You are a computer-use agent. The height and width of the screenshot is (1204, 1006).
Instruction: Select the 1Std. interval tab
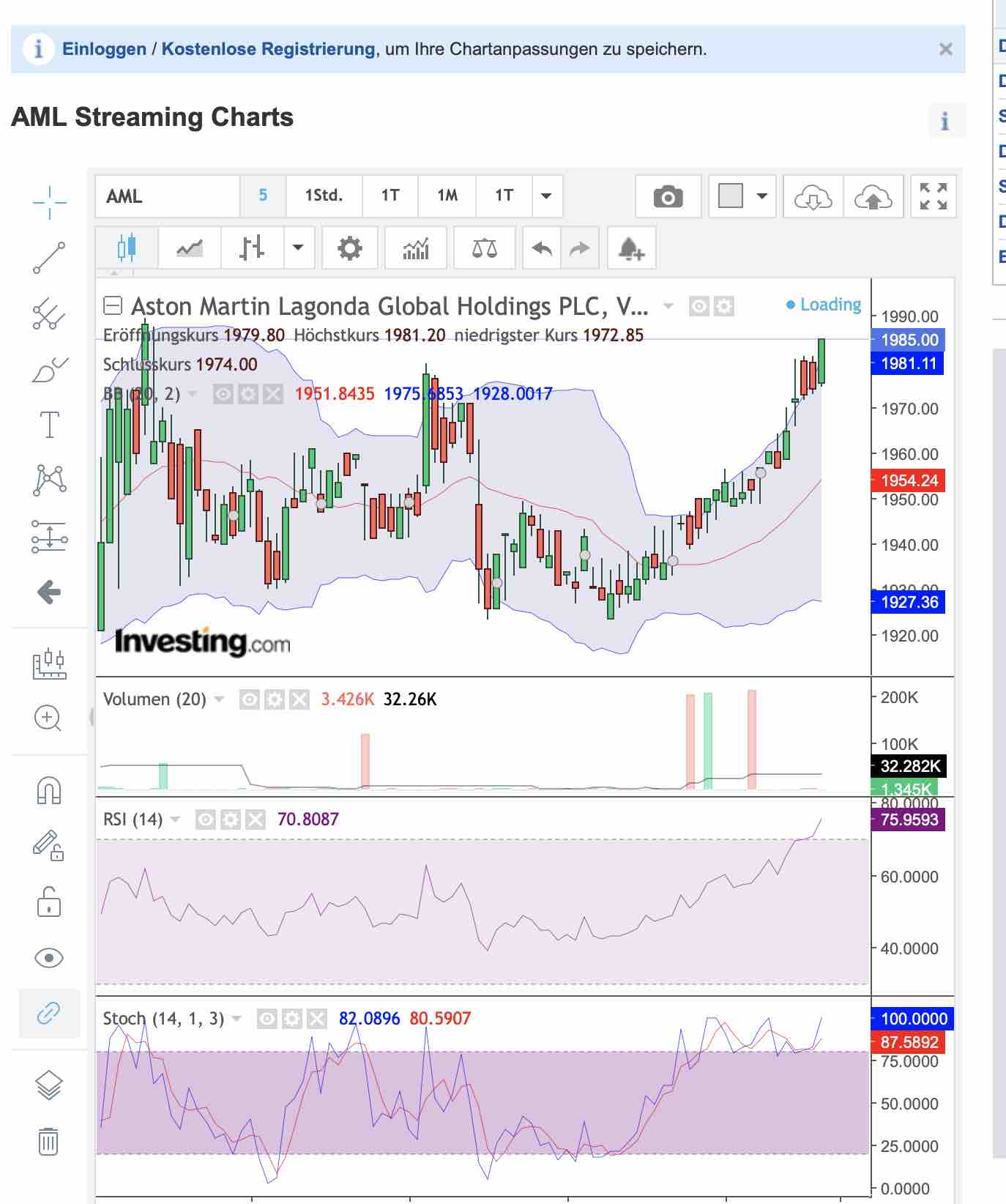point(324,196)
